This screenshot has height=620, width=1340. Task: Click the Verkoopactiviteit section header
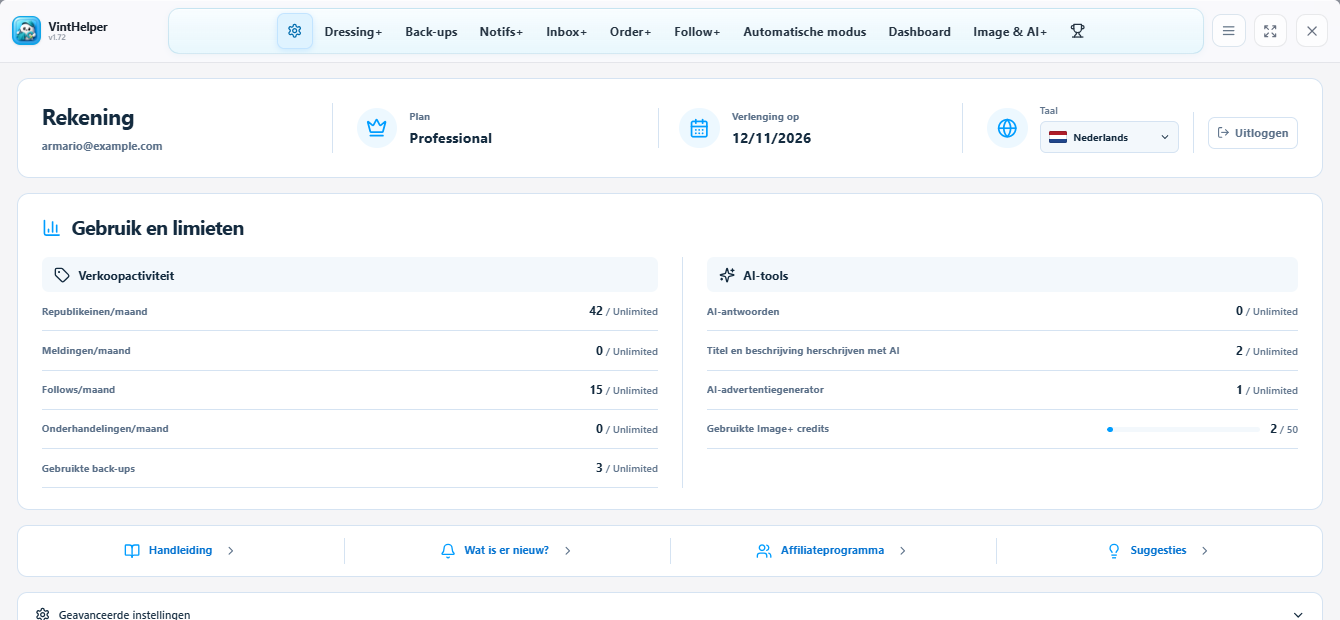click(x=350, y=275)
